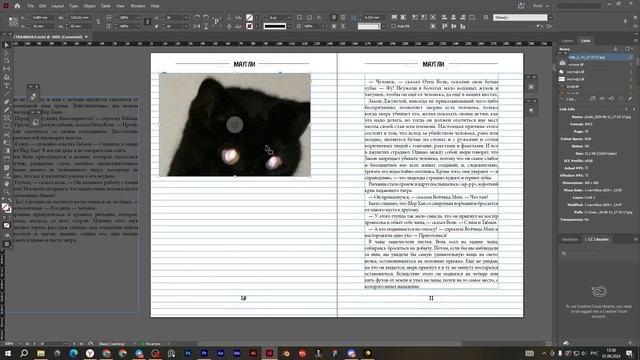640x360 pixels.
Task: Open the rotation angle dropdown
Action: tap(186, 18)
